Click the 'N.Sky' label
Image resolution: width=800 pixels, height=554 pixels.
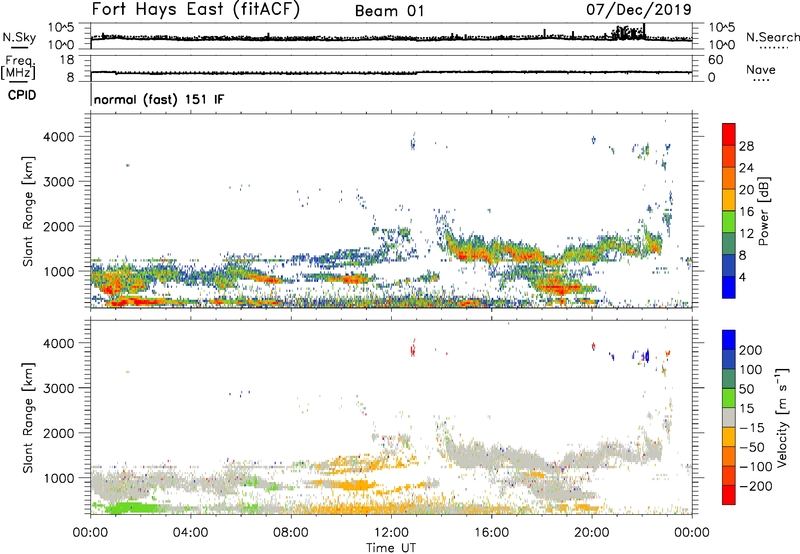click(19, 37)
